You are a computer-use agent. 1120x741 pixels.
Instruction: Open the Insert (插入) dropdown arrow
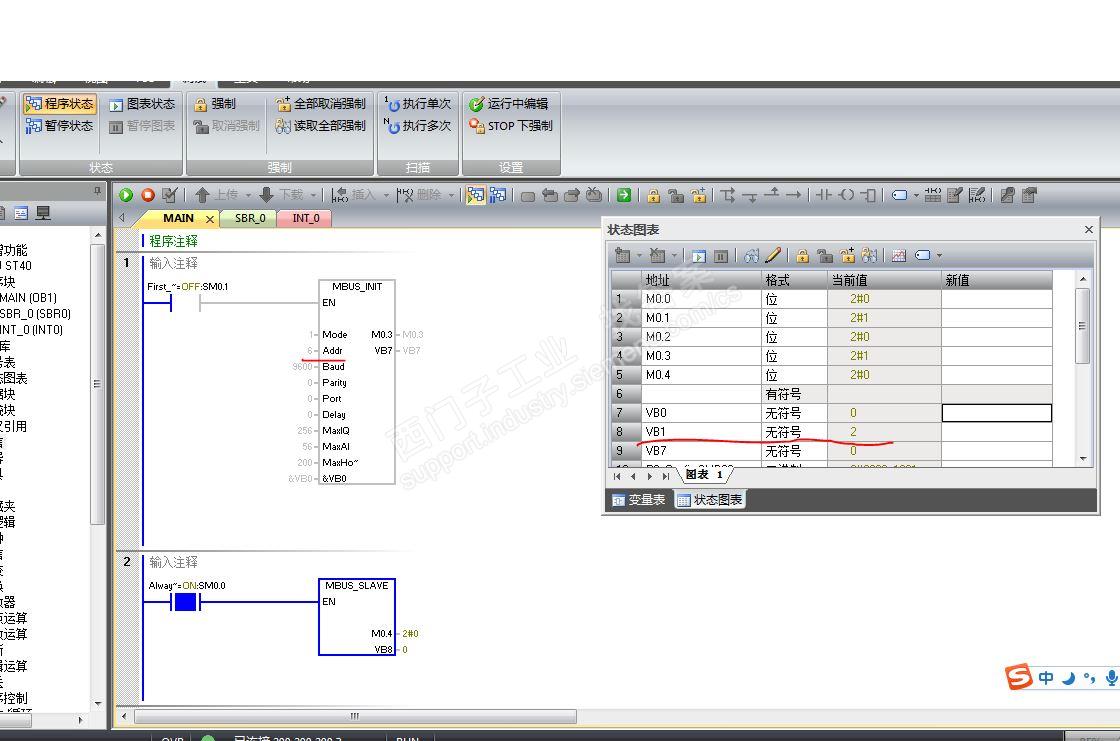coord(386,195)
